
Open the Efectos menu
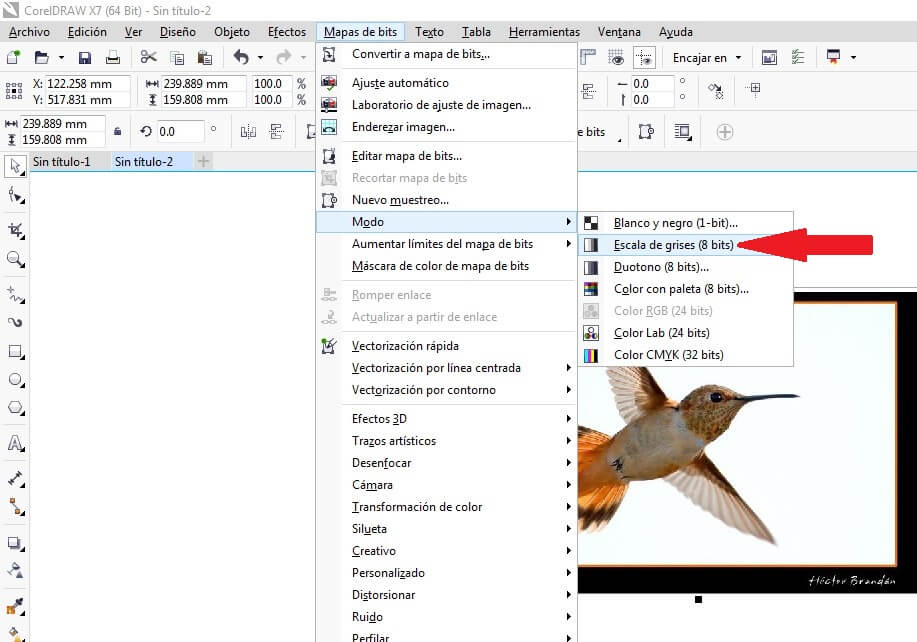287,32
